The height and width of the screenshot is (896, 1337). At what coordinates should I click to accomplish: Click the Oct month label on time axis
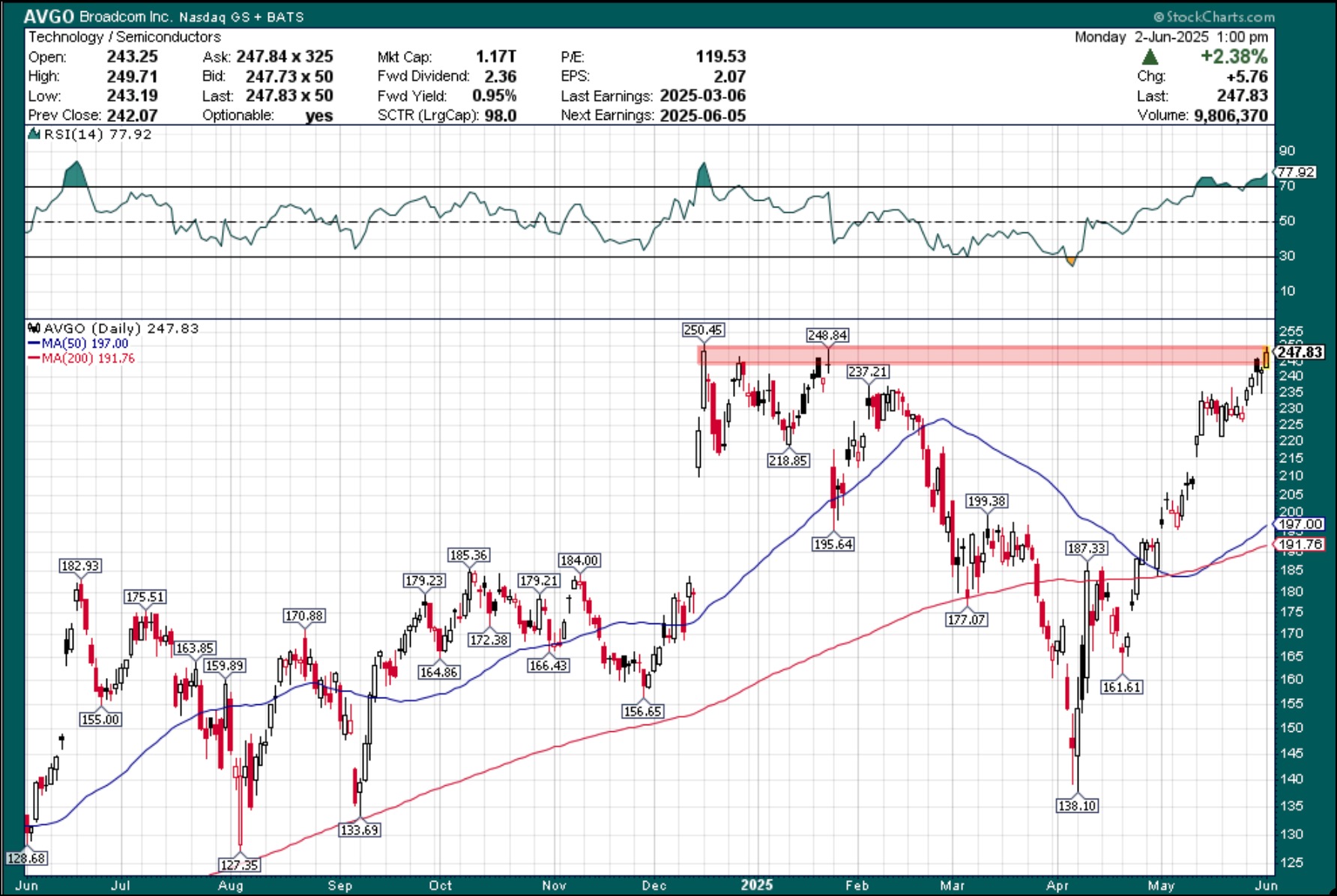(x=441, y=886)
